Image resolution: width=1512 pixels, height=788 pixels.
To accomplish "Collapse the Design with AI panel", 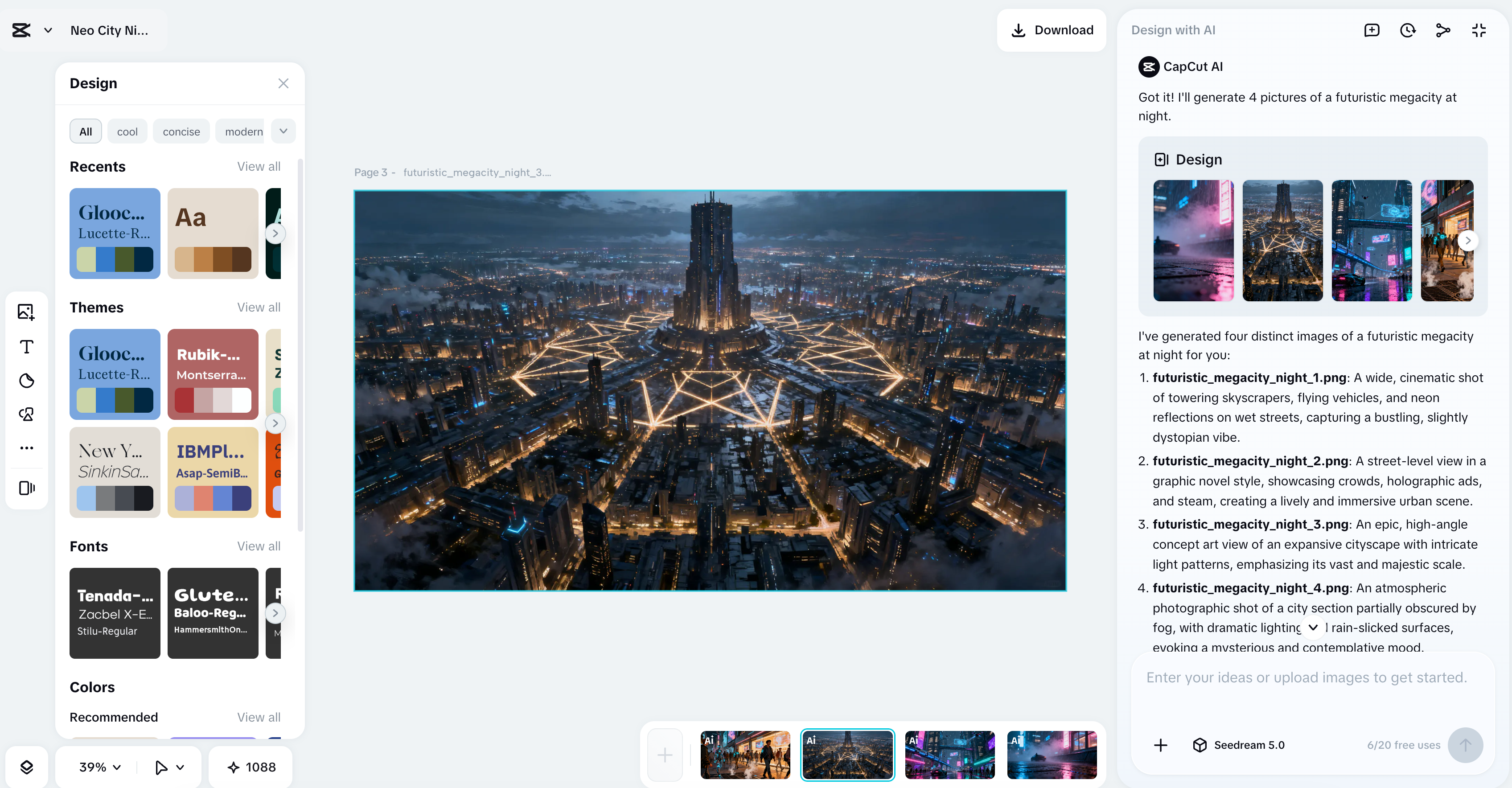I will click(1479, 30).
